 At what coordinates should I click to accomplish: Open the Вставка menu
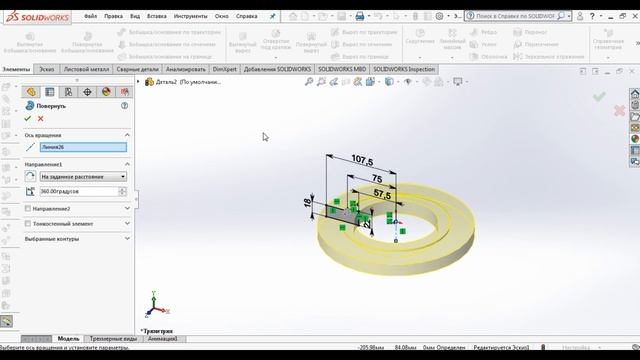pos(156,16)
